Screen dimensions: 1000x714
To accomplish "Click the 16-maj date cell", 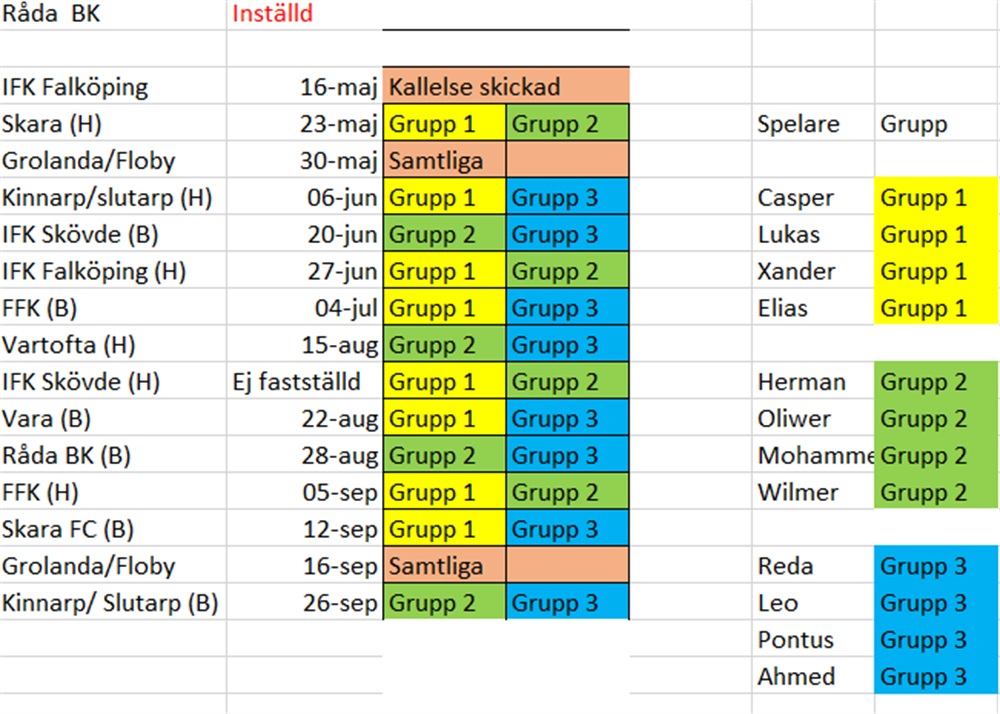I will click(304, 86).
